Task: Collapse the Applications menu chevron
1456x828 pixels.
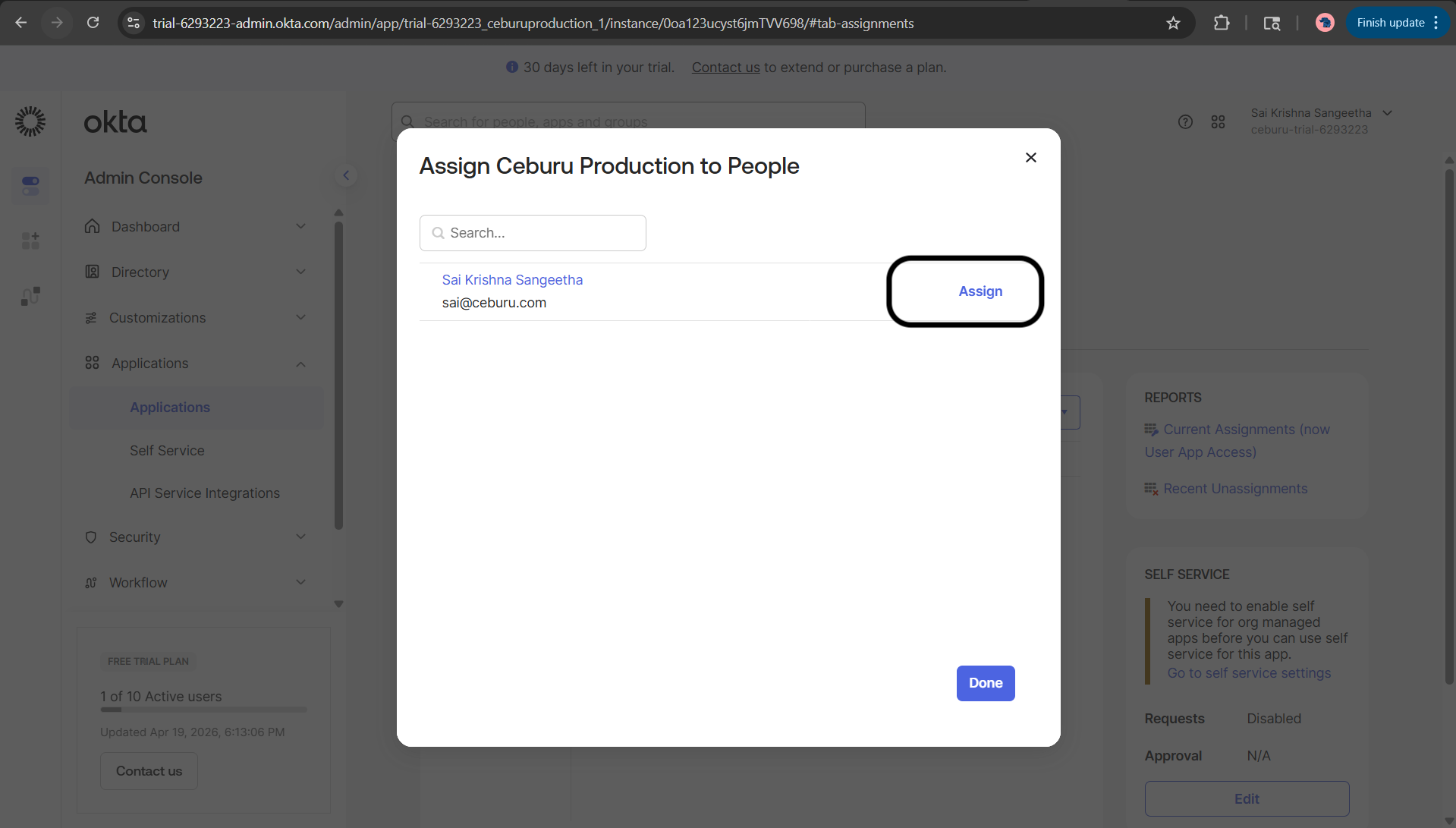Action: point(300,364)
